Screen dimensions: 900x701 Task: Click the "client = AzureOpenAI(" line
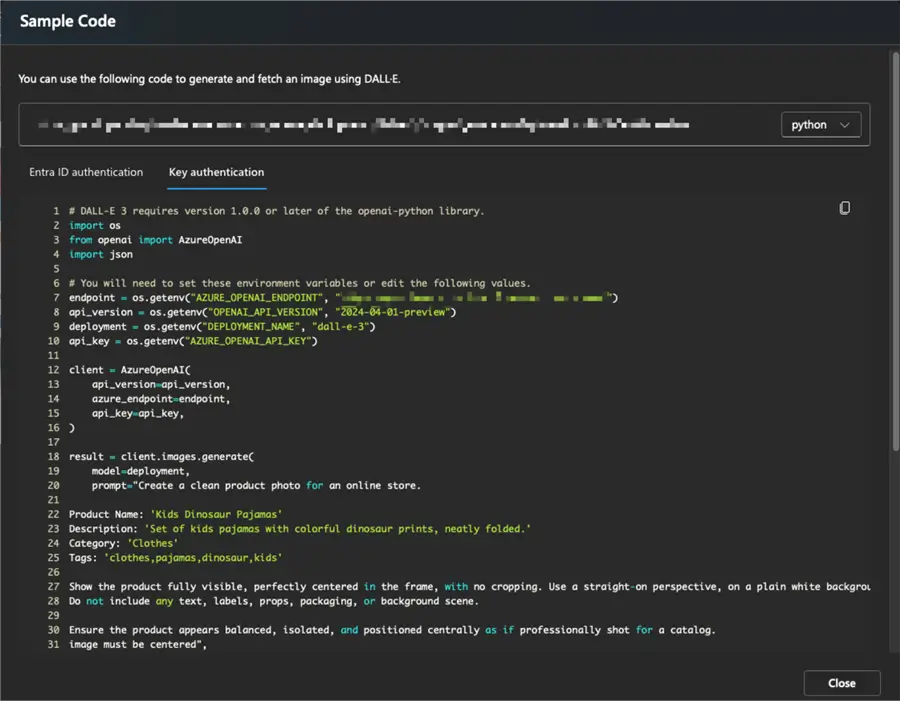pos(129,370)
